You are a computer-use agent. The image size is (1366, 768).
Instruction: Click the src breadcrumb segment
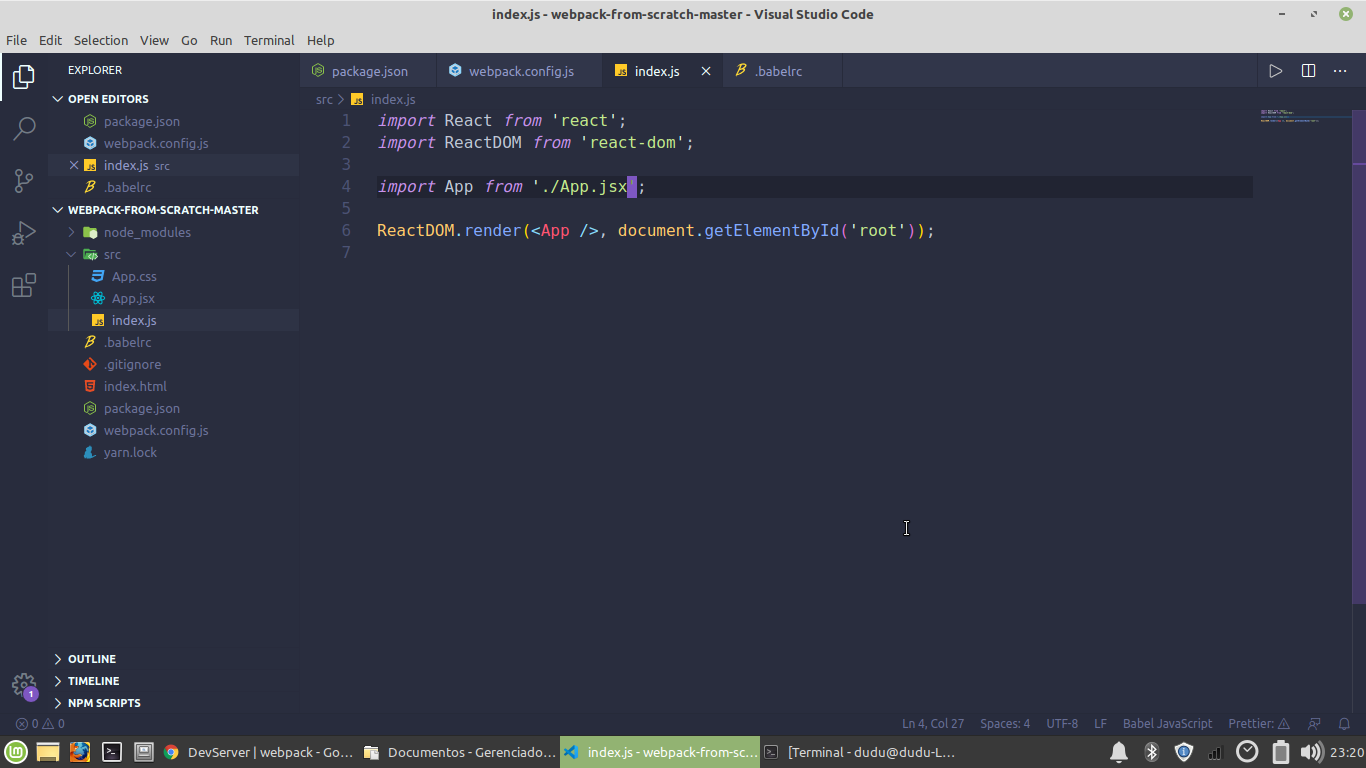click(x=324, y=99)
